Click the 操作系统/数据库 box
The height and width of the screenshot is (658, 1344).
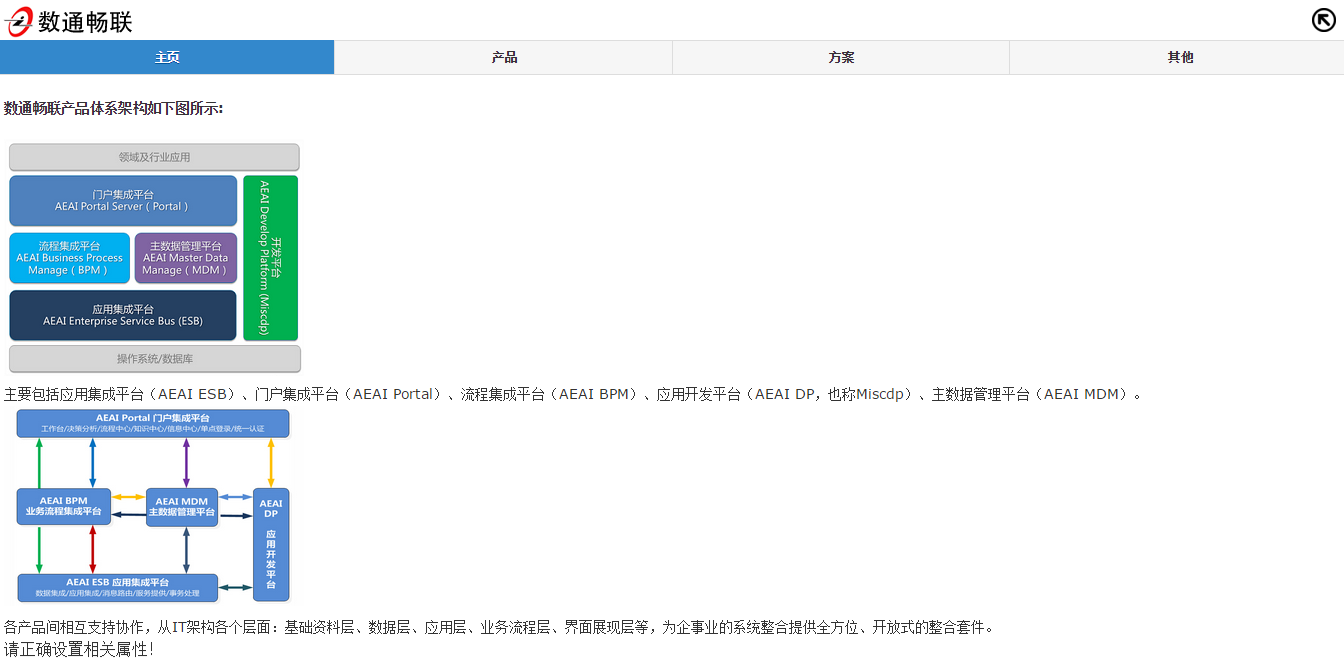pos(155,359)
